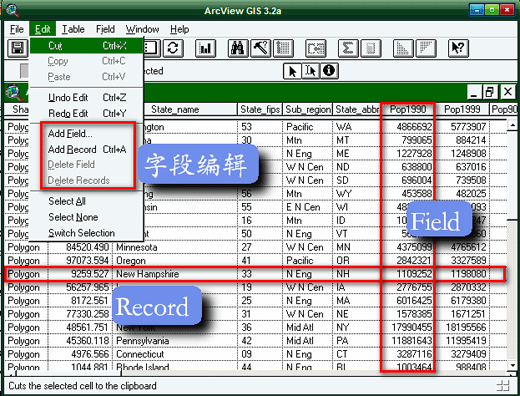Screen dimensions: 520x396
Task: Click the Summarize sigma icon
Action: [x=348, y=48]
